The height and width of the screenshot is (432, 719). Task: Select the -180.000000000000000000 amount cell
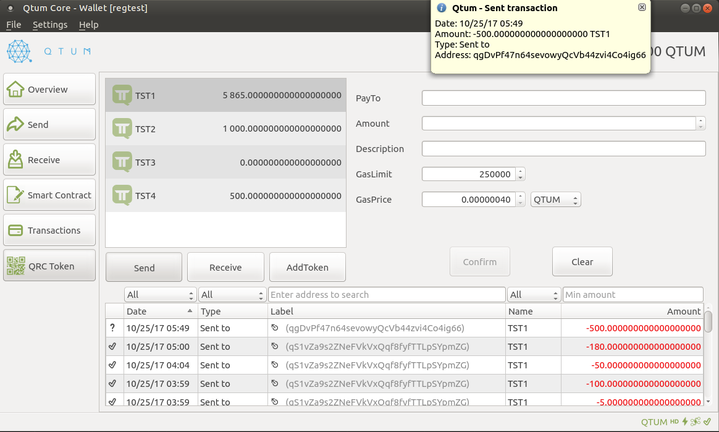[633, 347]
